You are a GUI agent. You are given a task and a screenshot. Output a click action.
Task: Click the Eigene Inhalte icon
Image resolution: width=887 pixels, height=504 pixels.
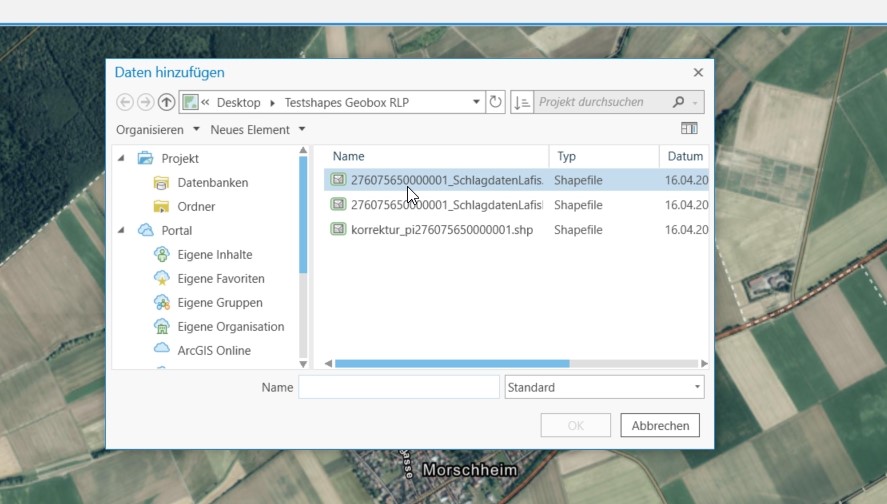pyautogui.click(x=162, y=254)
